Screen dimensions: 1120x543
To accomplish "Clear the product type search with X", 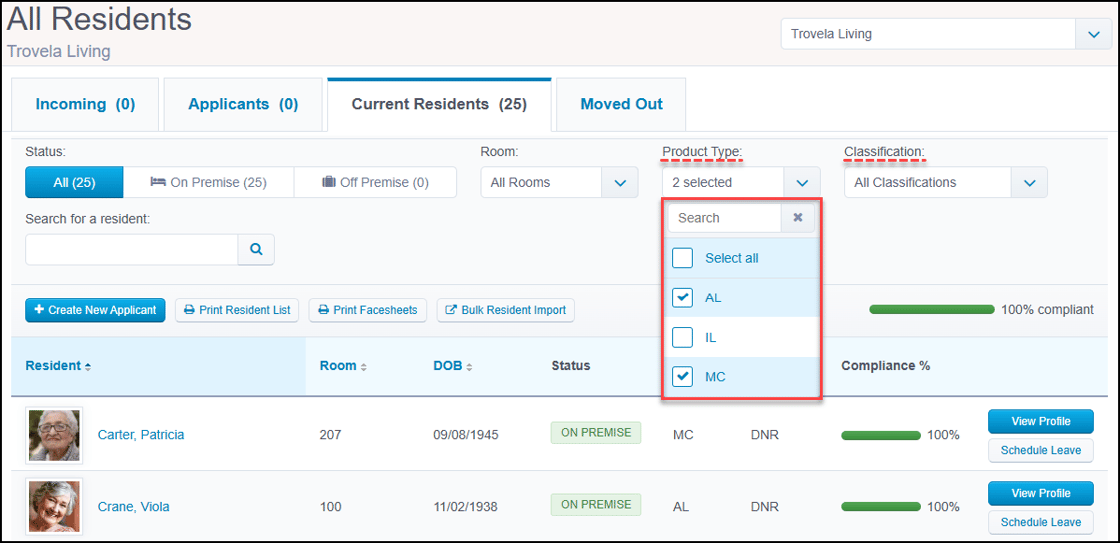I will [798, 218].
